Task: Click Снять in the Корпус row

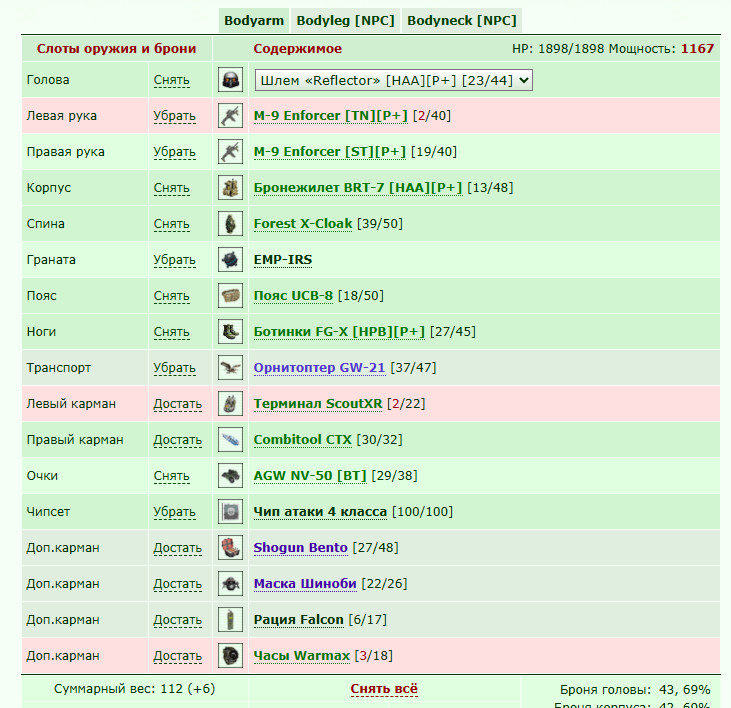Action: click(172, 188)
